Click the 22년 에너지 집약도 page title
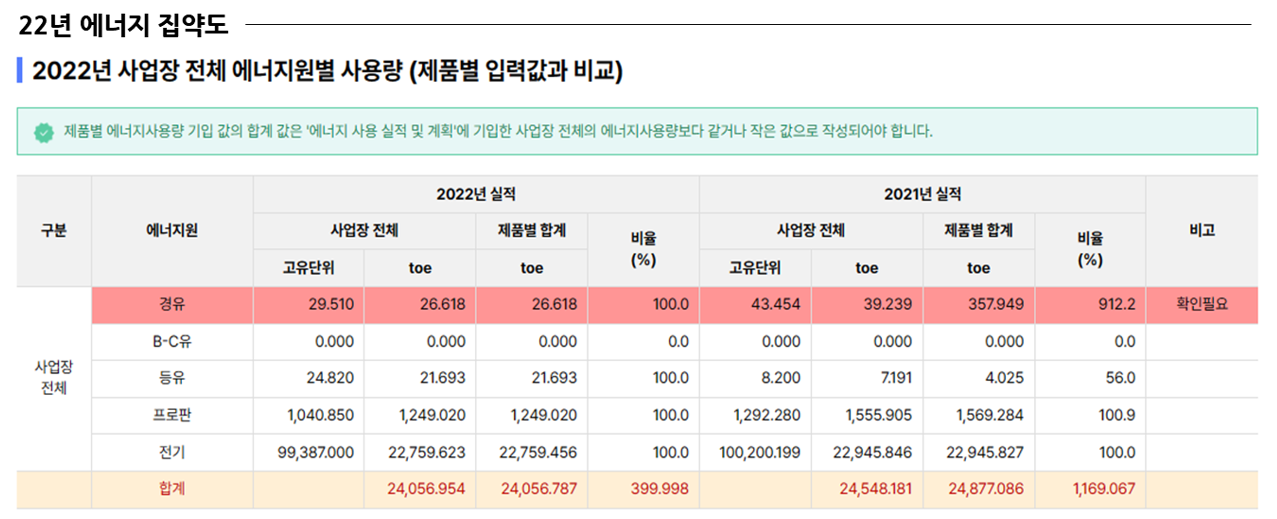 [x=124, y=24]
